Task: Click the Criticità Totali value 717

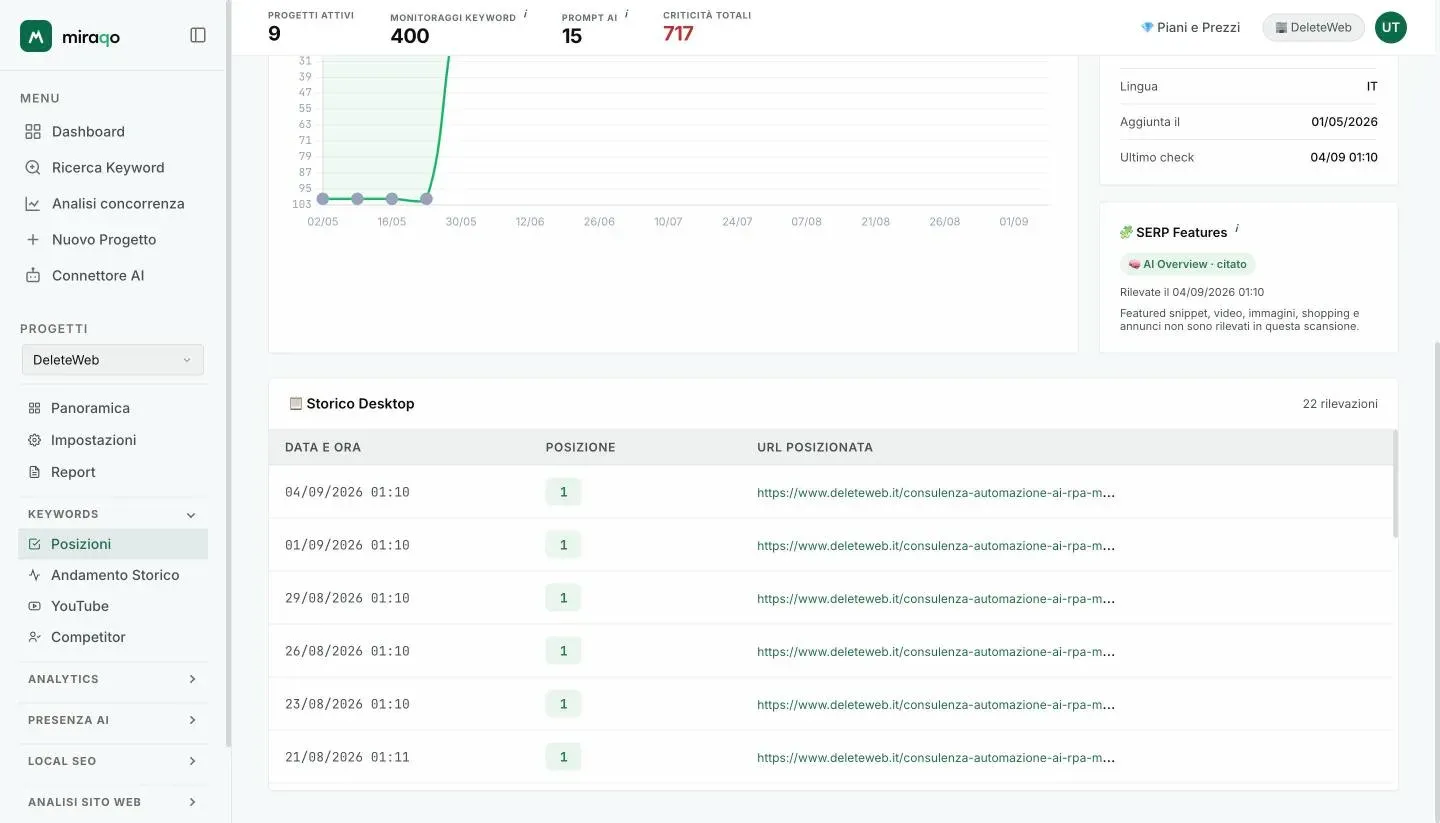Action: (678, 33)
